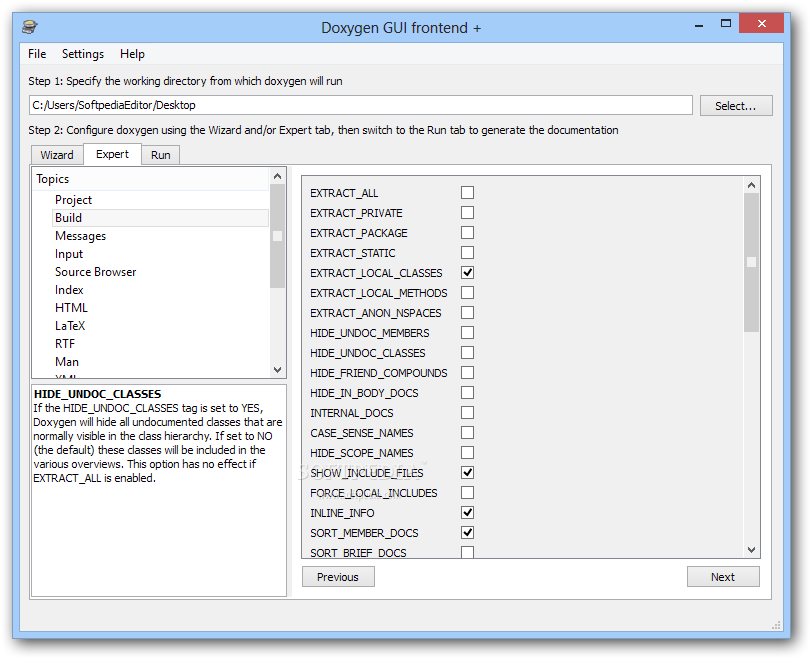811x659 pixels.
Task: Switch to the Wizard tab
Action: tap(57, 155)
